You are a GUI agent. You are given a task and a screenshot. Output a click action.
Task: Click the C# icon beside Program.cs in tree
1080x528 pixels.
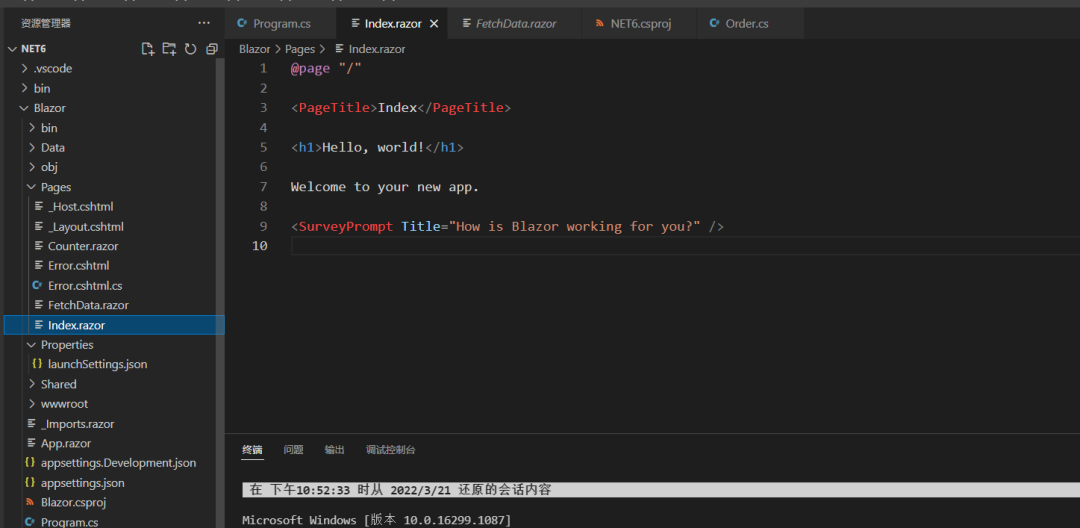click(30, 522)
